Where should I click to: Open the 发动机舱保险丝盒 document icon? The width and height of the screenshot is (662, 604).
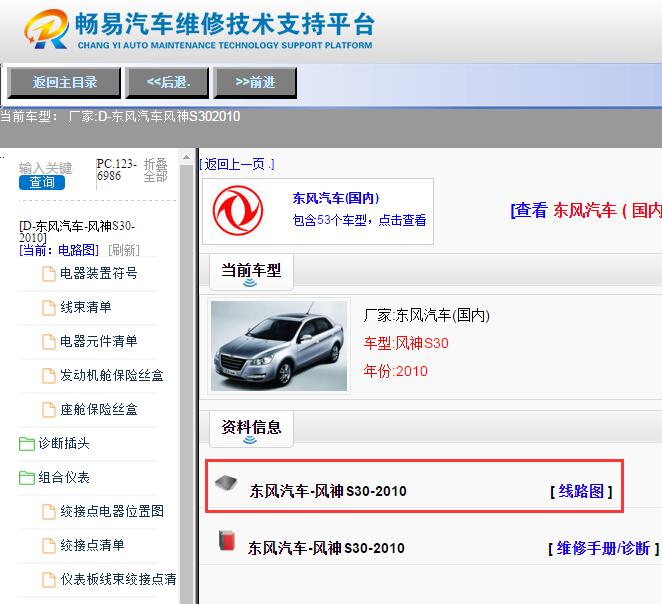(x=49, y=376)
